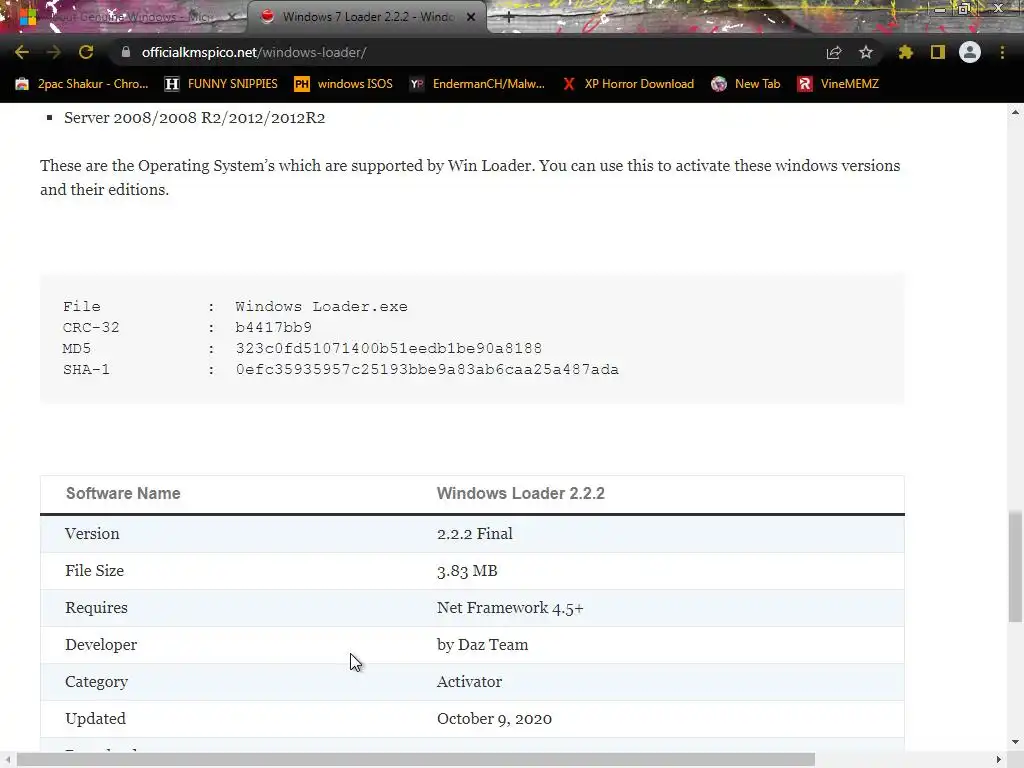Click the 3.83 MB file size cell

coord(467,571)
